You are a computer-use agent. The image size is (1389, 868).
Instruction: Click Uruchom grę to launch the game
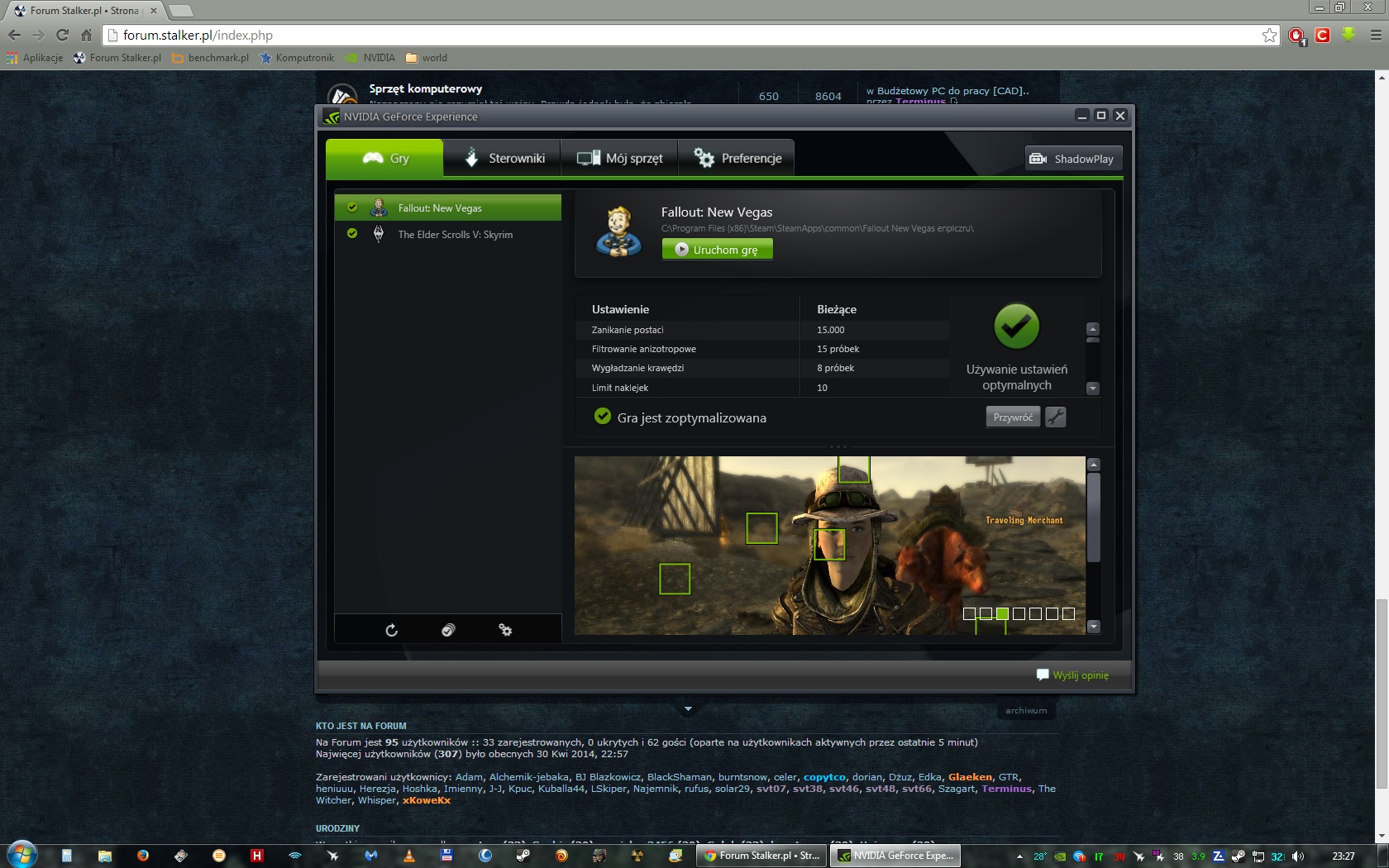click(x=717, y=250)
